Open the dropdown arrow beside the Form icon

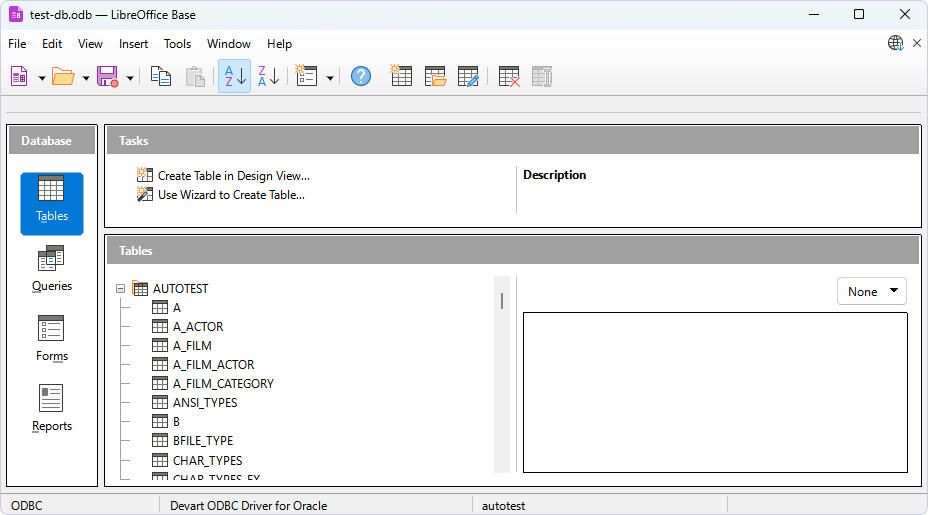[330, 77]
